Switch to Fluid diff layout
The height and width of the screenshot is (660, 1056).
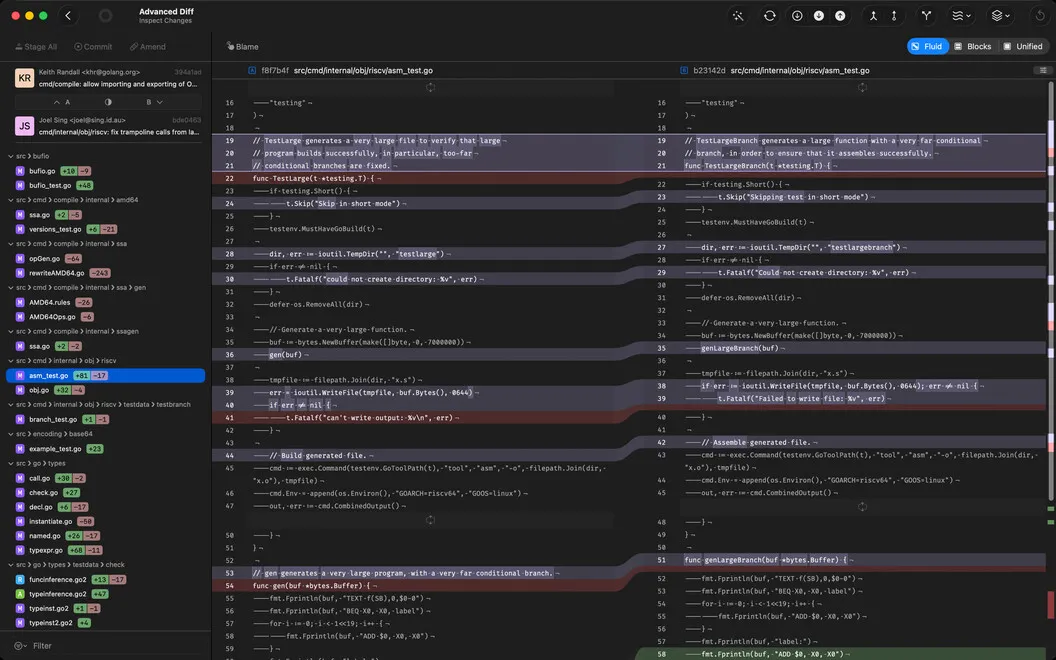pyautogui.click(x=927, y=46)
